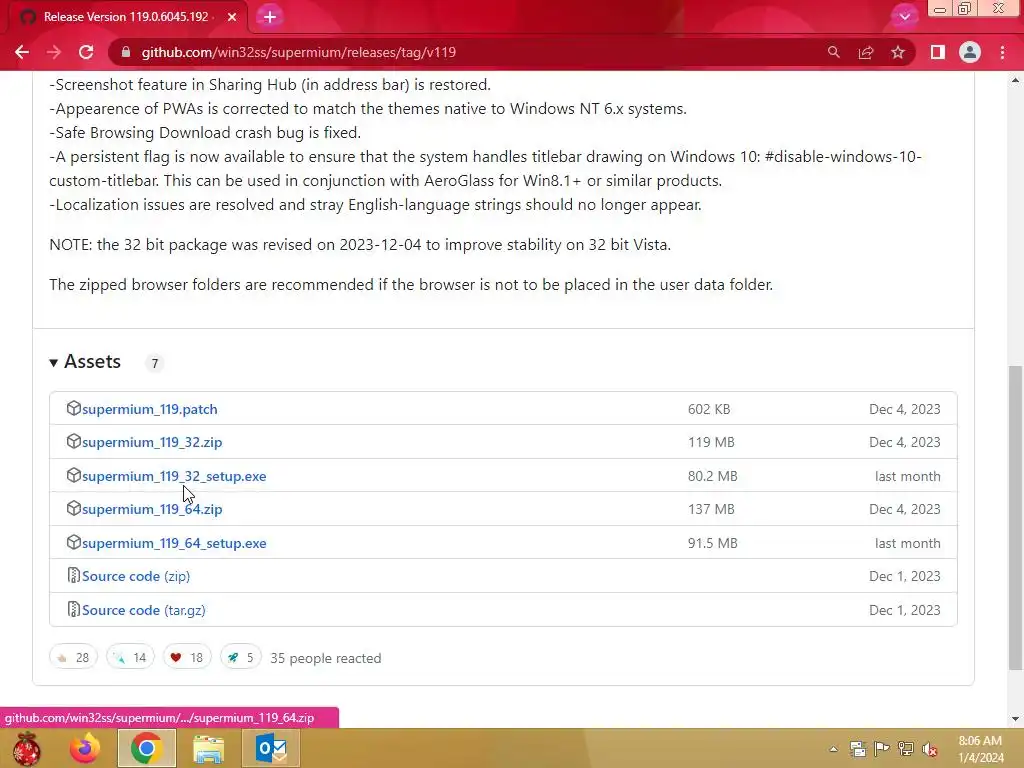The width and height of the screenshot is (1024, 768).
Task: Click the 137 MB size value
Action: coord(711,509)
